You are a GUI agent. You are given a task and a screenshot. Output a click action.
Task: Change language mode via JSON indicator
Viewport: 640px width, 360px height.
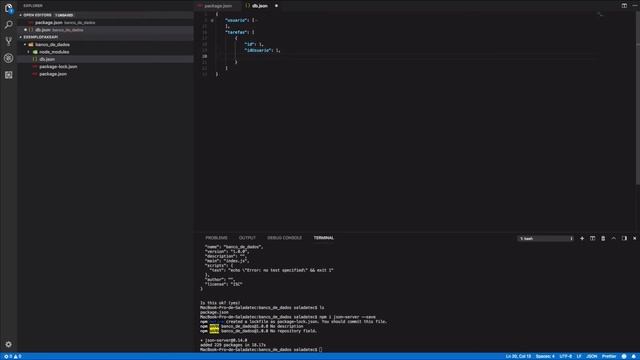click(x=591, y=356)
